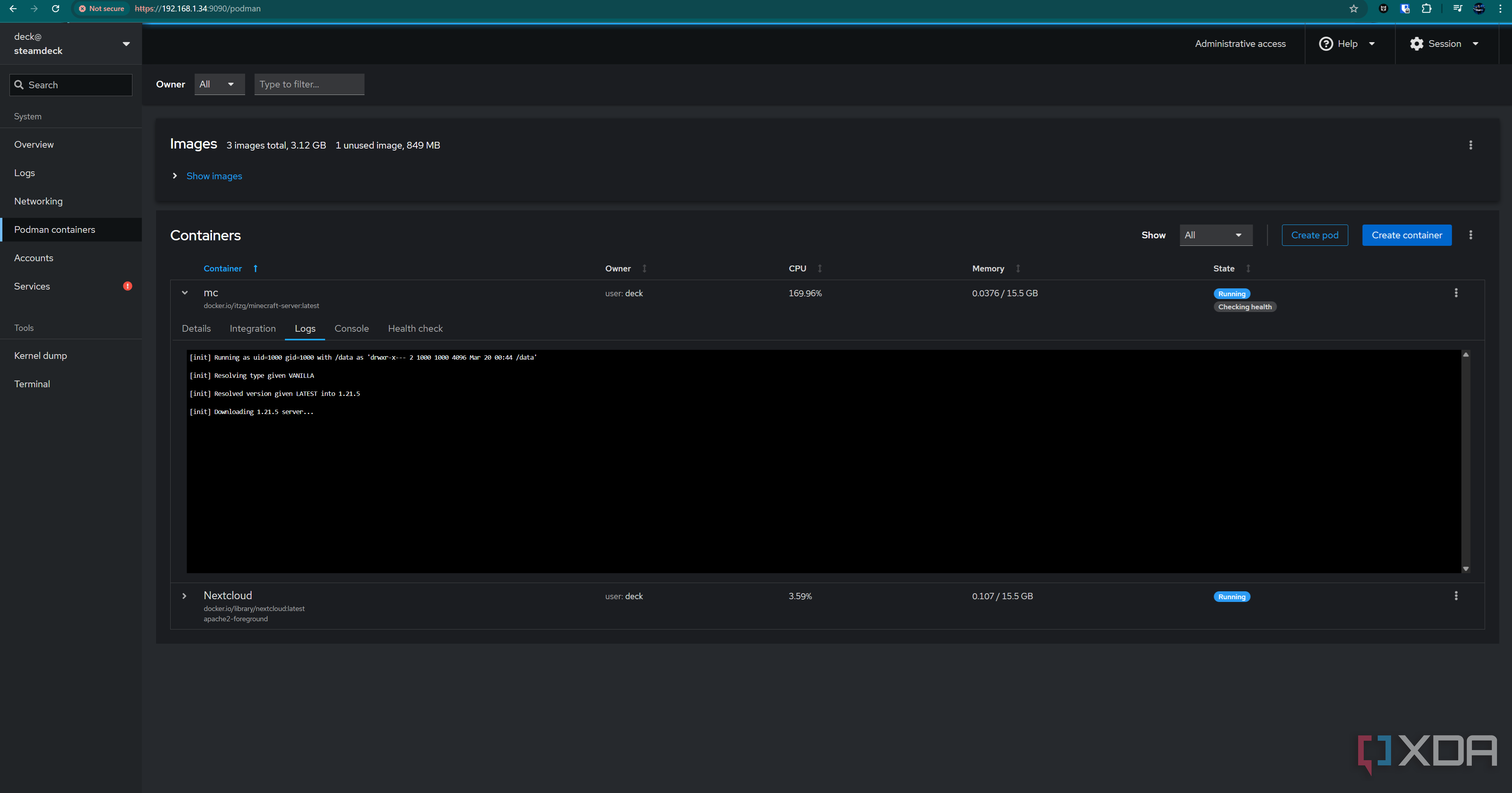Click the Create pod button
The image size is (1512, 793).
point(1315,235)
